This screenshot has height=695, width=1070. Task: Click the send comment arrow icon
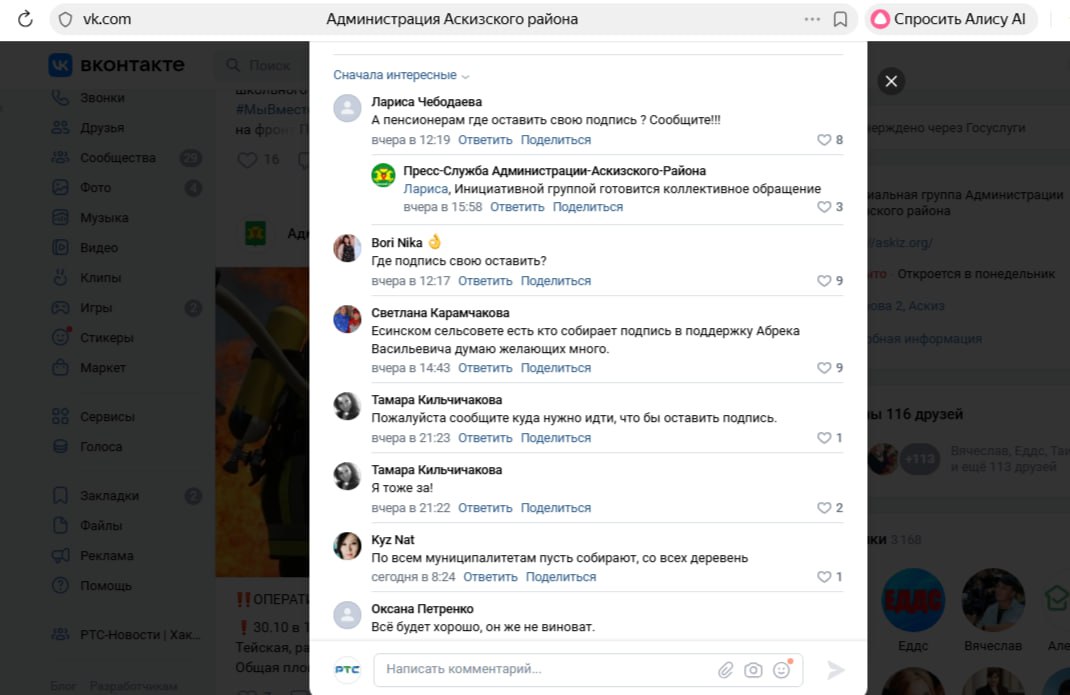836,670
